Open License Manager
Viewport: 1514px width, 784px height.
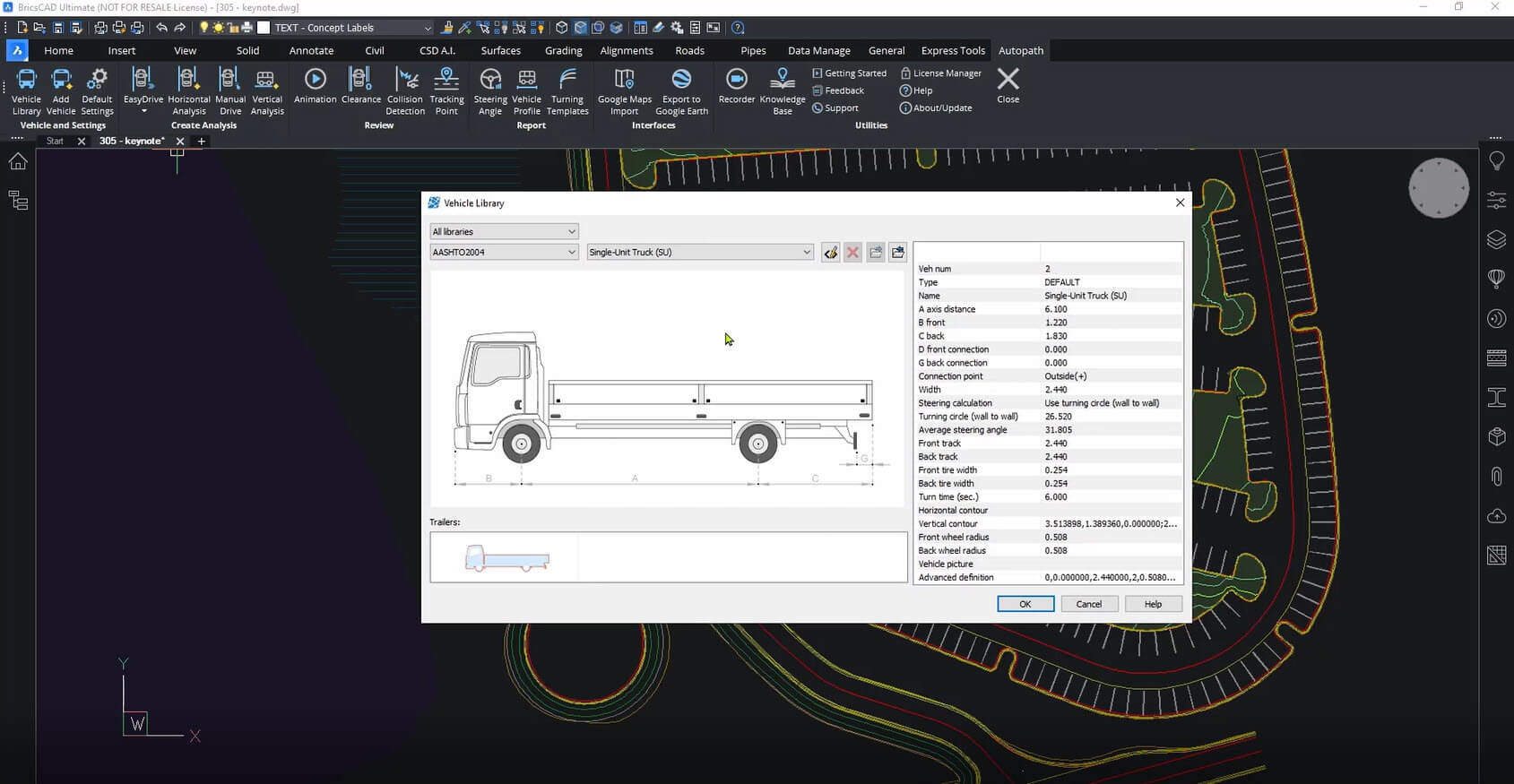pyautogui.click(x=941, y=73)
